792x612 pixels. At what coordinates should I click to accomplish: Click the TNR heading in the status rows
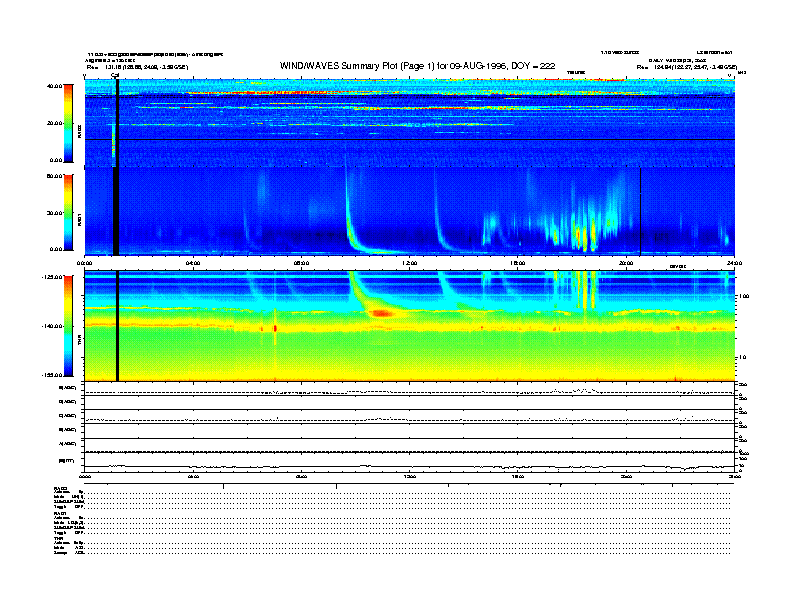tap(58, 538)
